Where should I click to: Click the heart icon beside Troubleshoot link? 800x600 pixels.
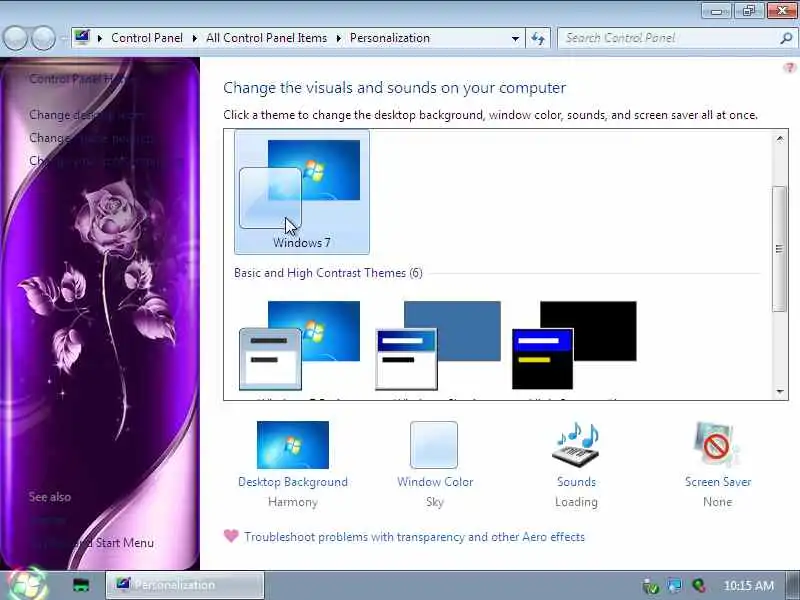coord(231,536)
